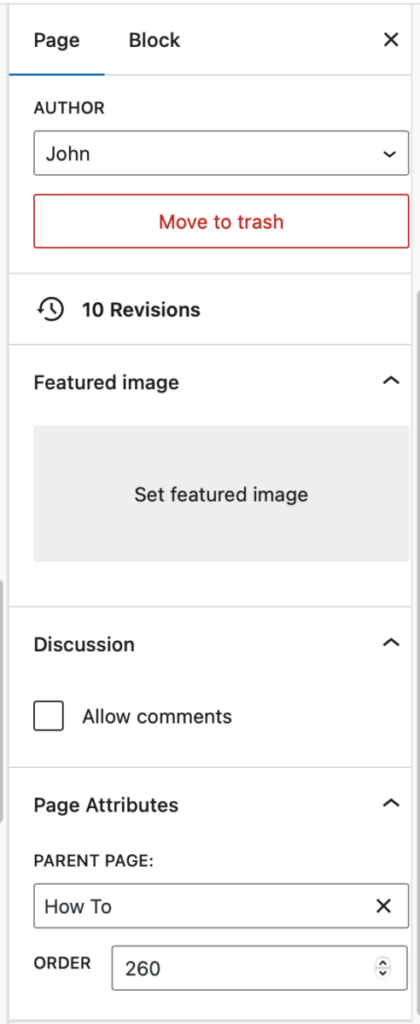The image size is (420, 1024).
Task: Toggle the Allow comments checkbox
Action: pos(49,716)
